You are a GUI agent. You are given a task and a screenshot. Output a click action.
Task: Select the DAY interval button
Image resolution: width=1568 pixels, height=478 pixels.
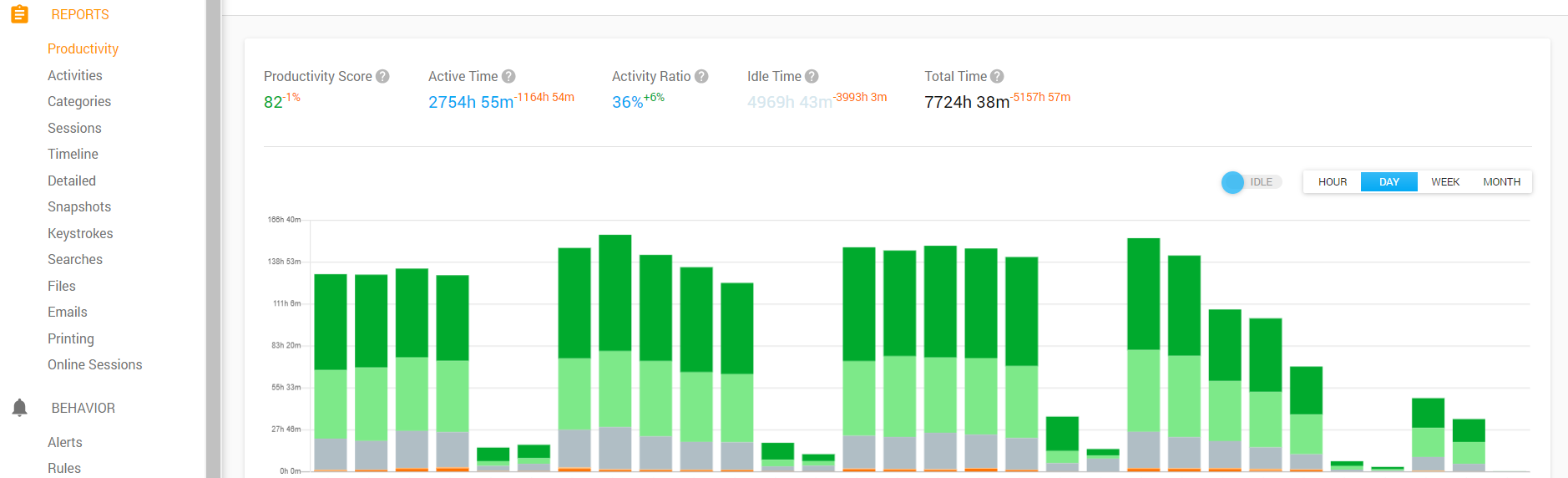pyautogui.click(x=1388, y=182)
